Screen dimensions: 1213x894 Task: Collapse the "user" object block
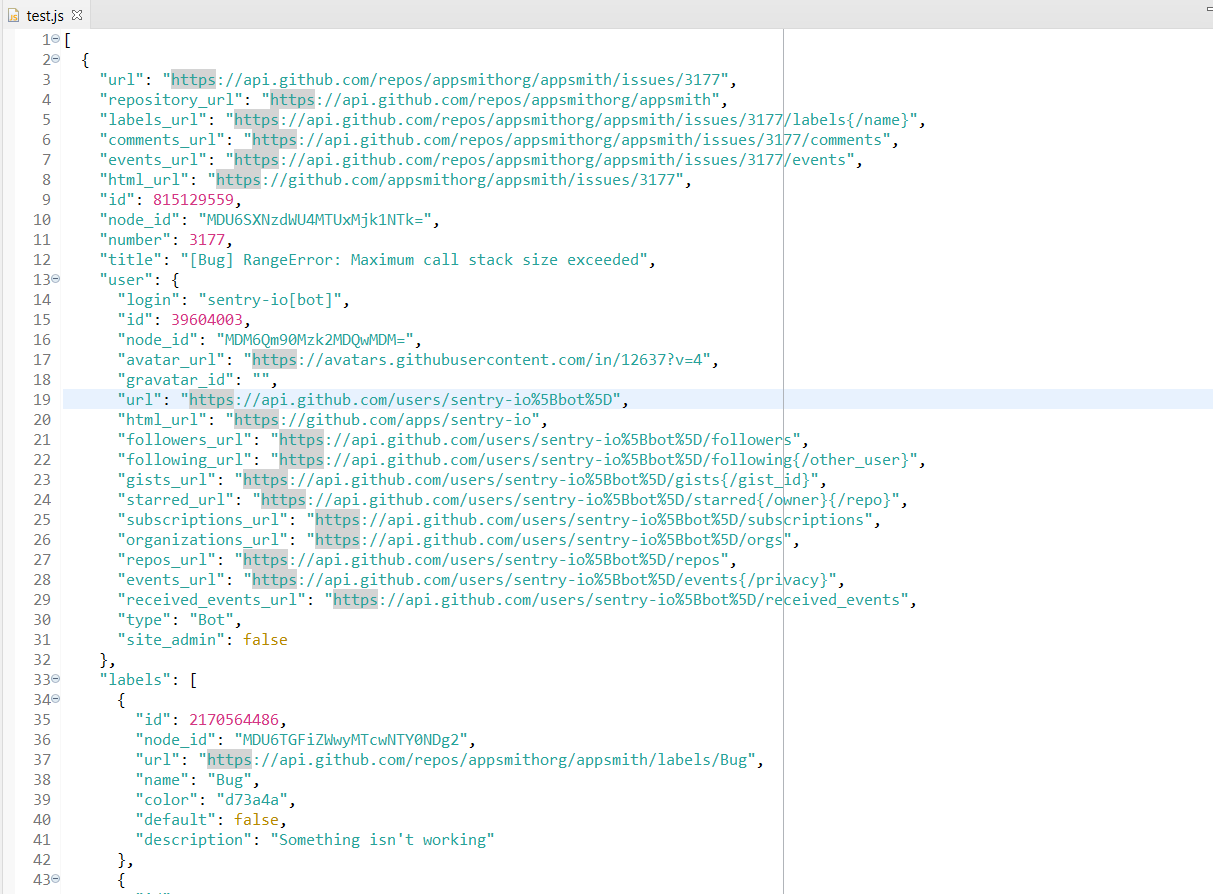coord(55,279)
